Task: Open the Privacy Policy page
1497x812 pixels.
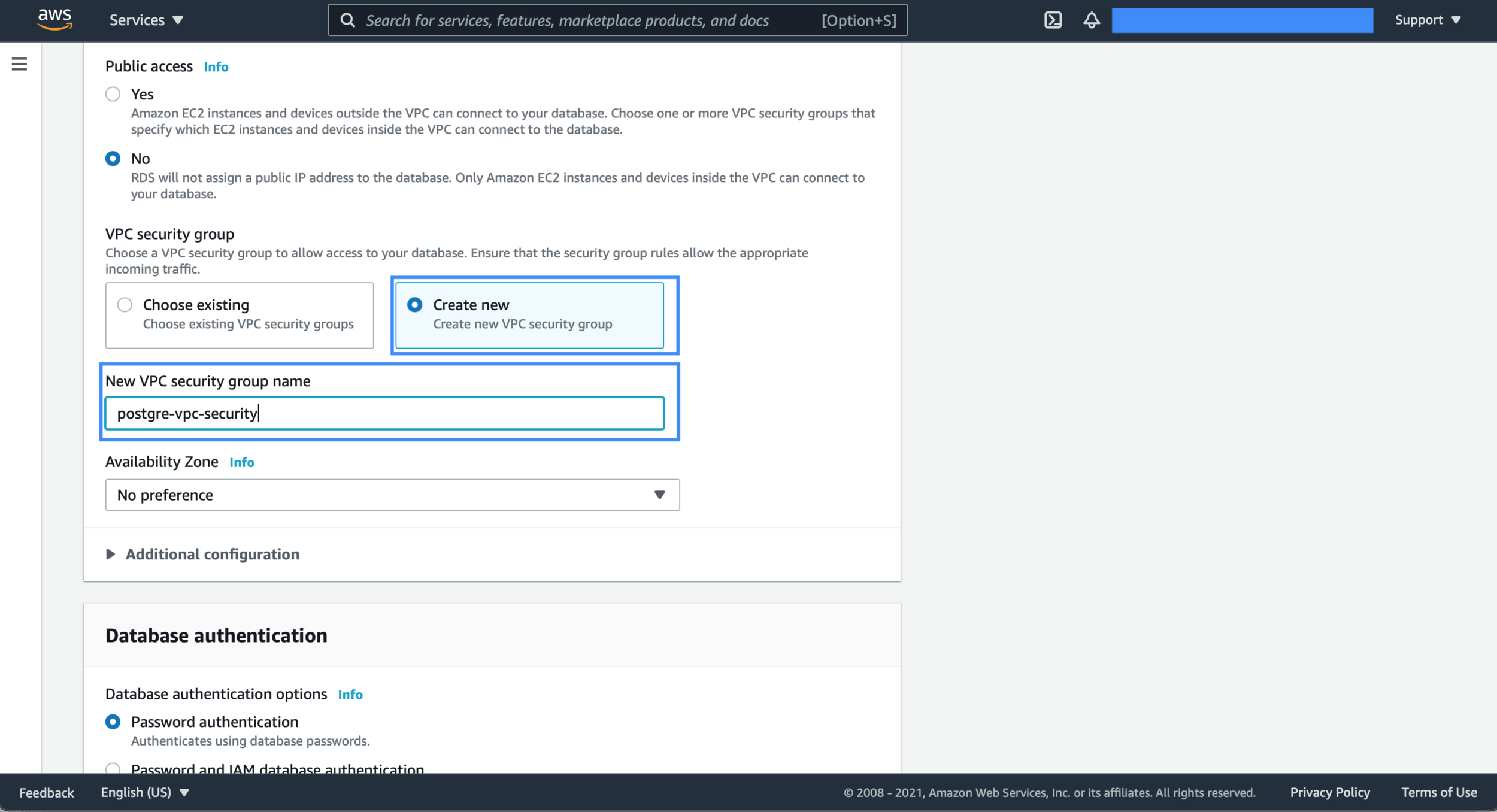Action: tap(1330, 792)
